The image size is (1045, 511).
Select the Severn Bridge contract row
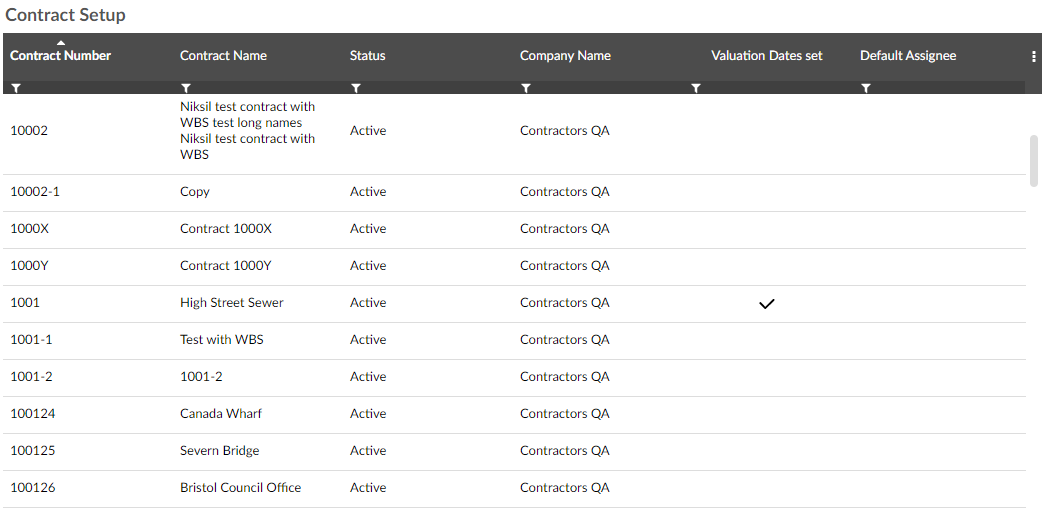220,451
